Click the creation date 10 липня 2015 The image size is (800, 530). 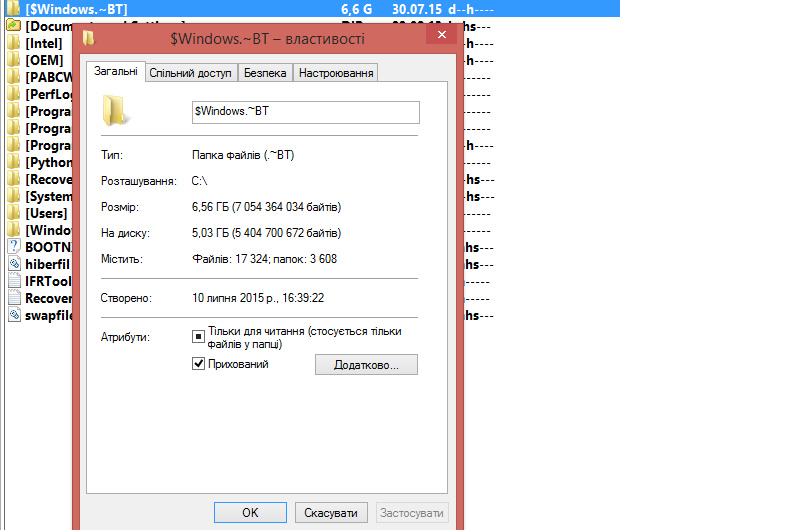tap(258, 298)
